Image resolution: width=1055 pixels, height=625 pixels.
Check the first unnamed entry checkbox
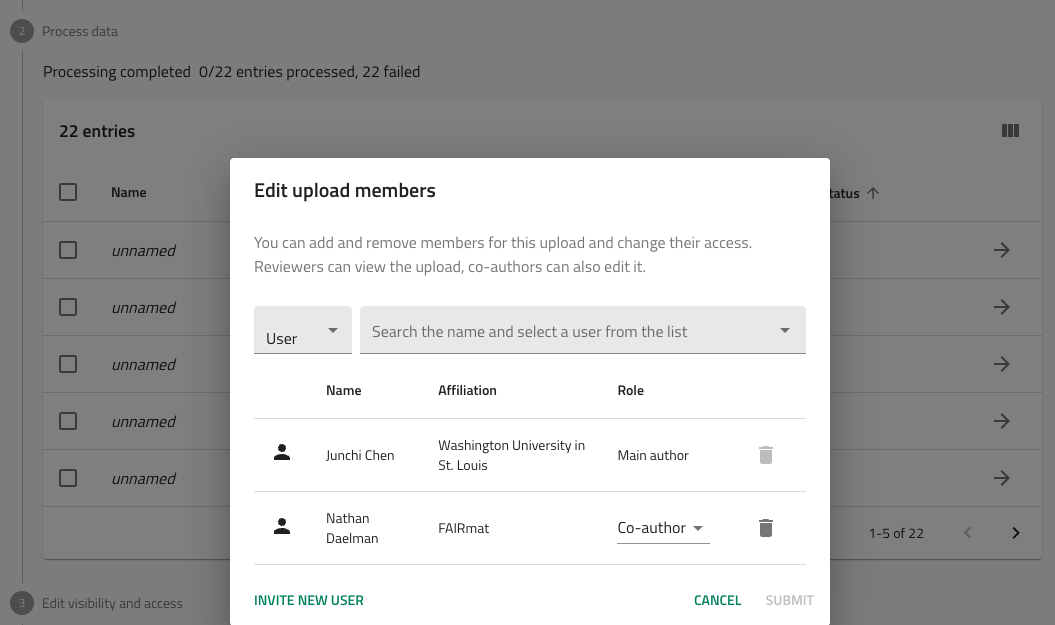point(68,250)
